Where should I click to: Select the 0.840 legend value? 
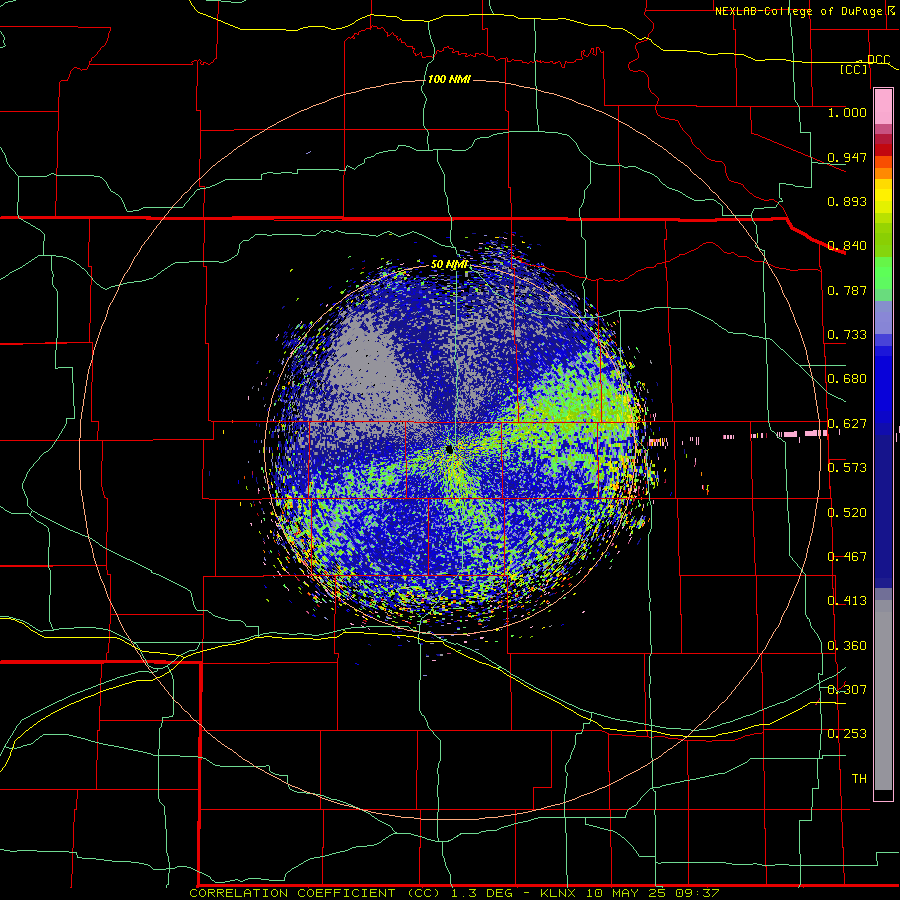click(x=847, y=246)
